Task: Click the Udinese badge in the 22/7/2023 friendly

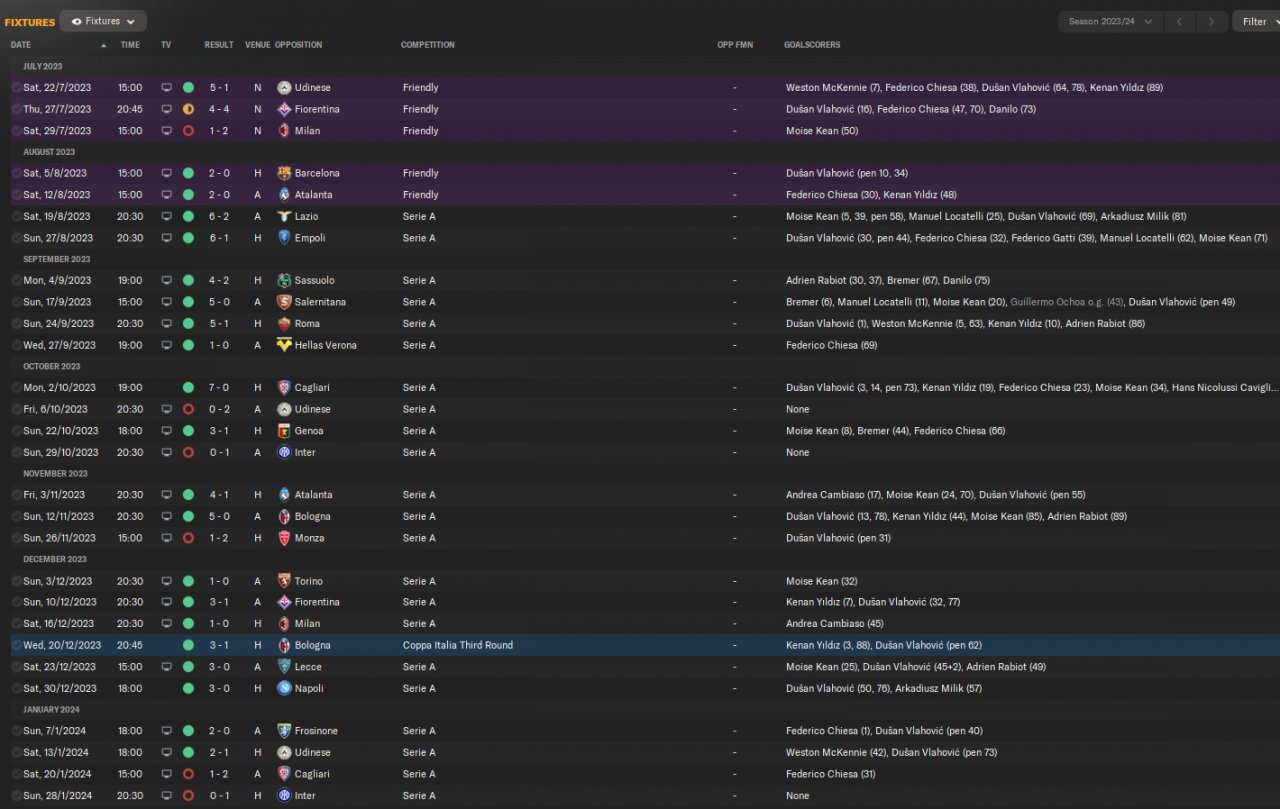Action: tap(284, 88)
